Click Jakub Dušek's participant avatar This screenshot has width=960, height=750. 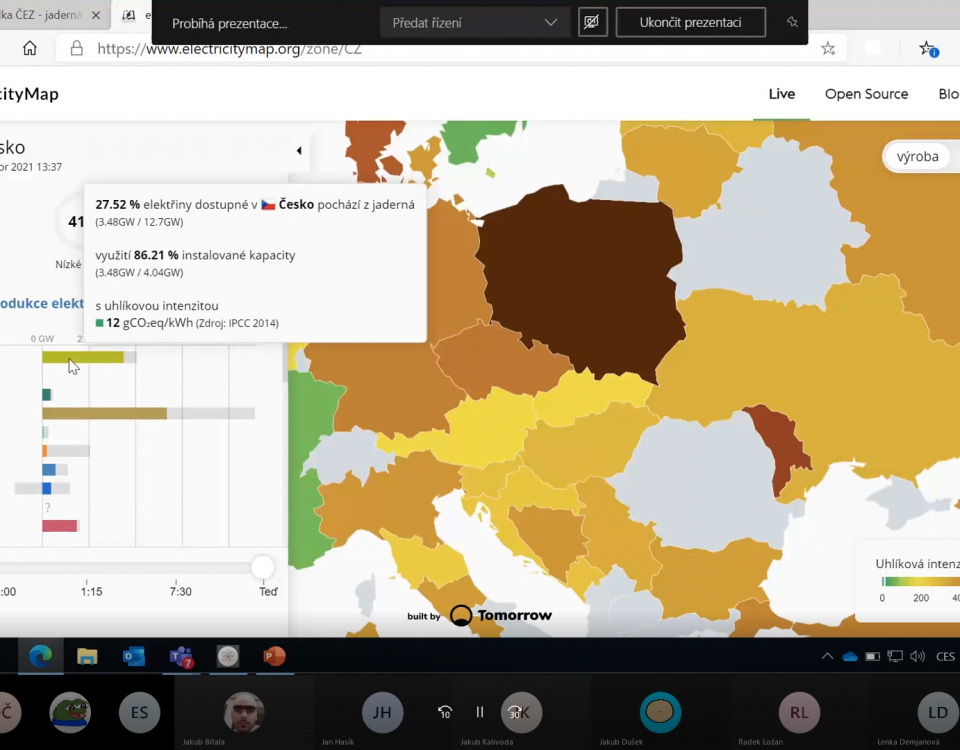click(x=660, y=712)
